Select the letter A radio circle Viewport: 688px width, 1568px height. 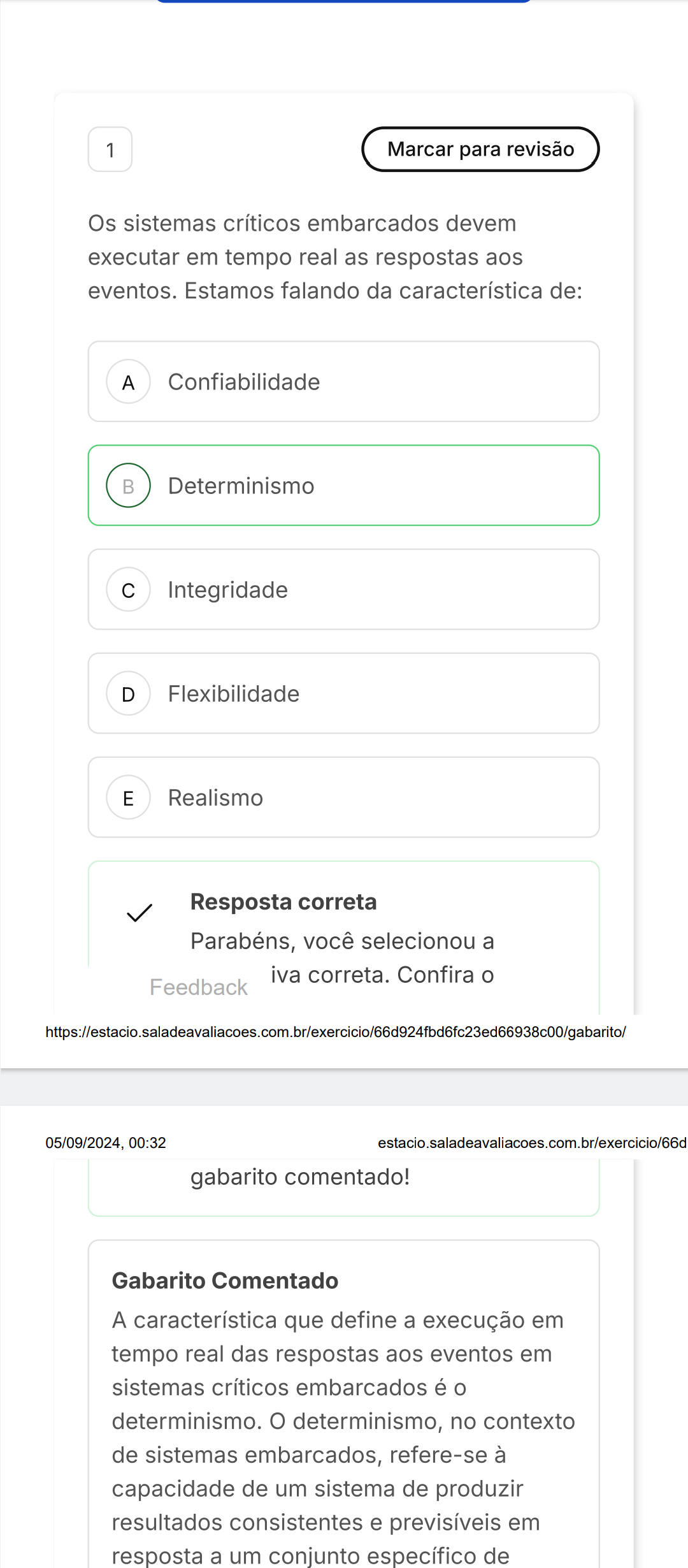[128, 382]
